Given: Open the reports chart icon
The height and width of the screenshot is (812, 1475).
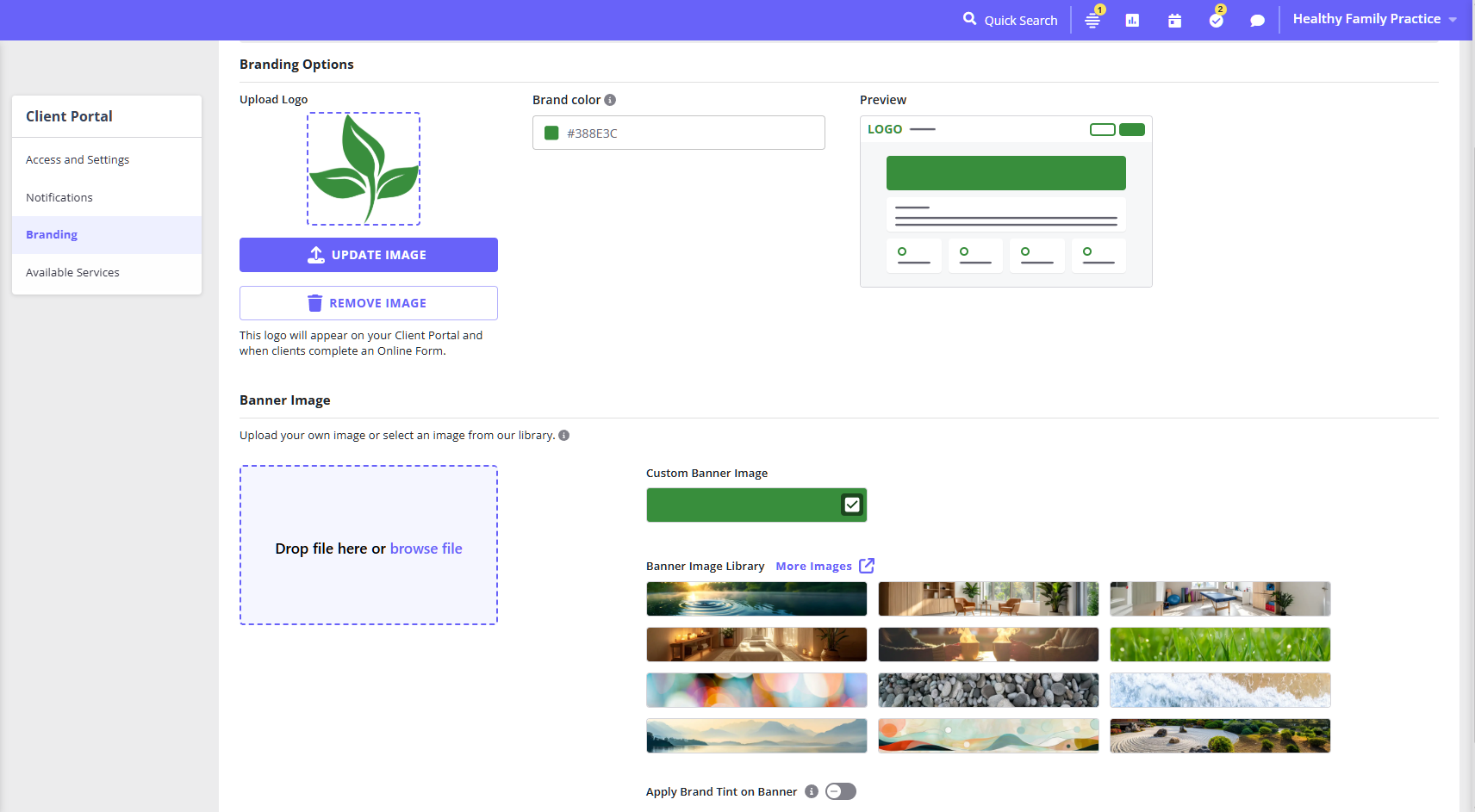Looking at the screenshot, I should pos(1132,21).
